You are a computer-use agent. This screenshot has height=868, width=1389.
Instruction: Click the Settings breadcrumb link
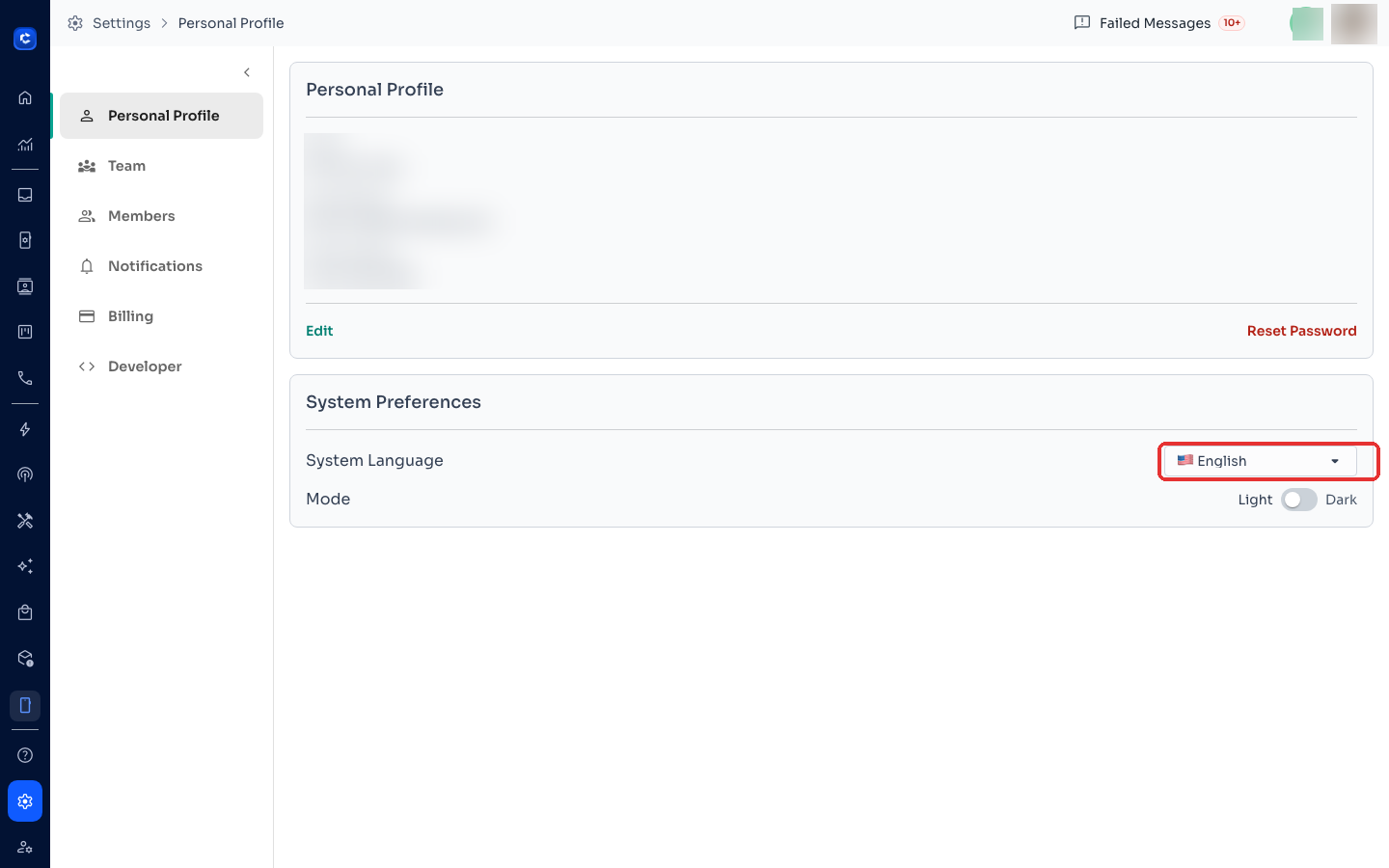click(122, 23)
